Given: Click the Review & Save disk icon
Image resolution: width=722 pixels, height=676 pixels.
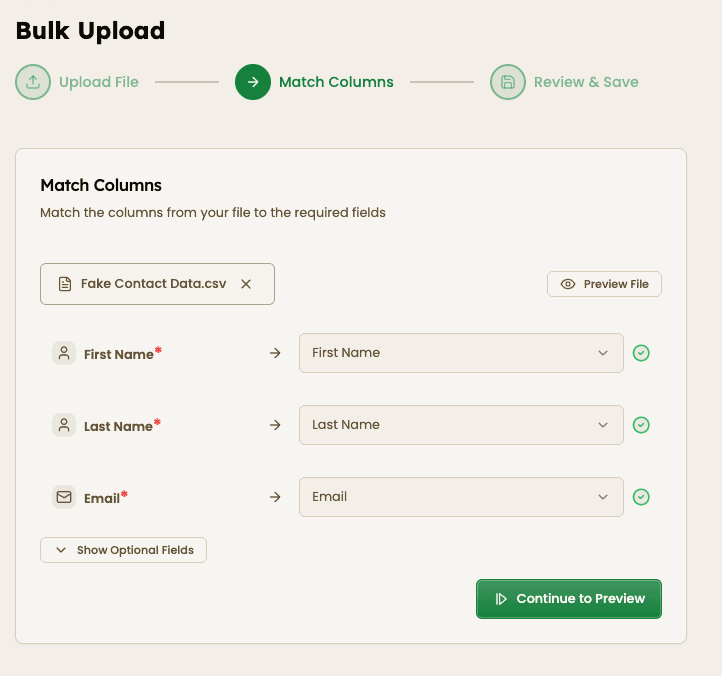Looking at the screenshot, I should point(508,82).
